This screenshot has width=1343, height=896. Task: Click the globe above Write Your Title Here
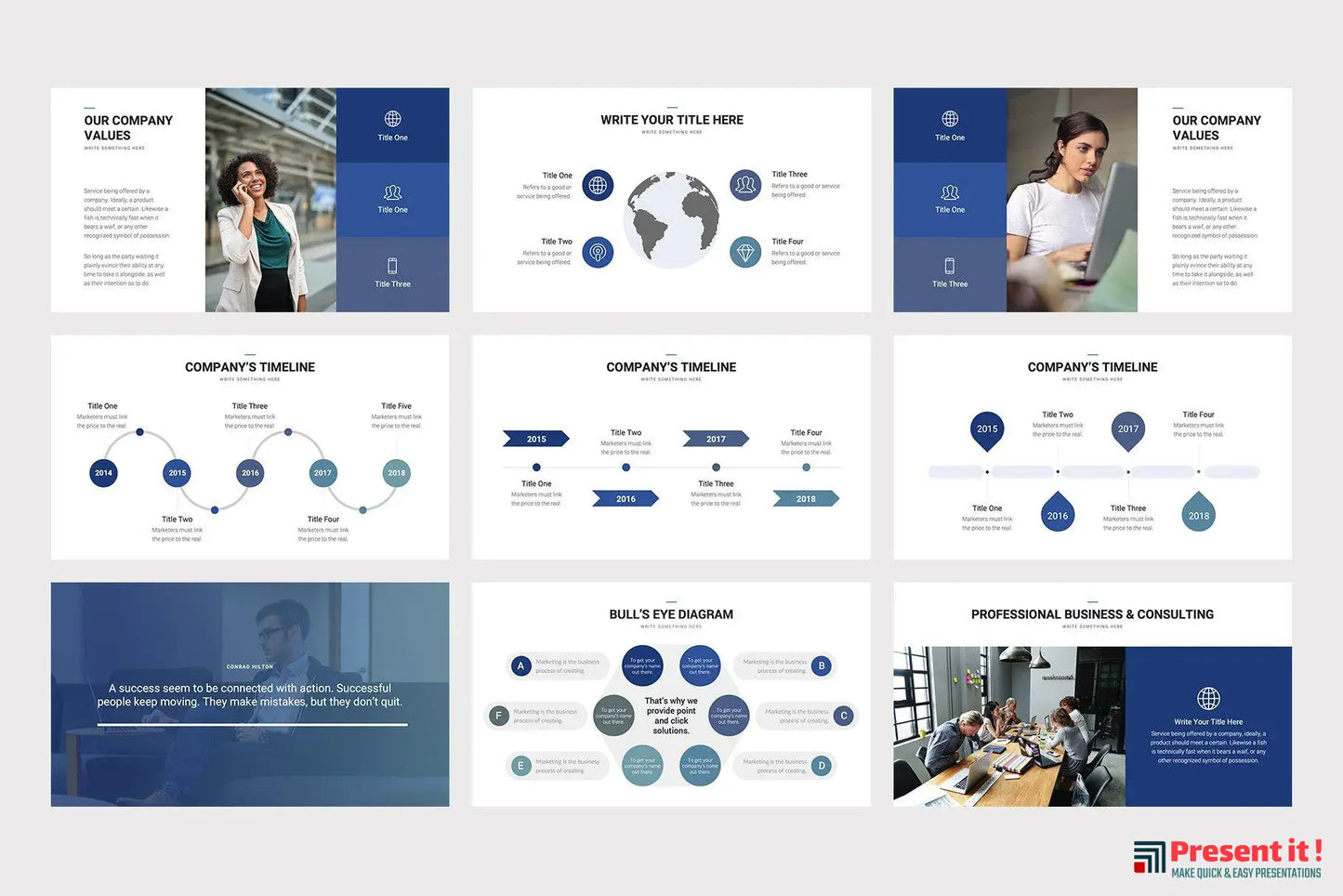click(1208, 698)
